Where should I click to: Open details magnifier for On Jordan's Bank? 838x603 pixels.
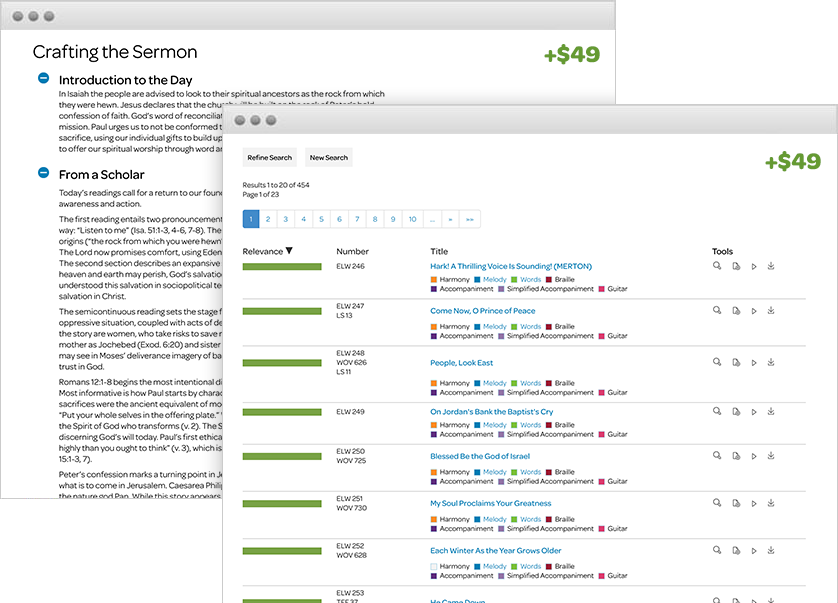(x=717, y=411)
